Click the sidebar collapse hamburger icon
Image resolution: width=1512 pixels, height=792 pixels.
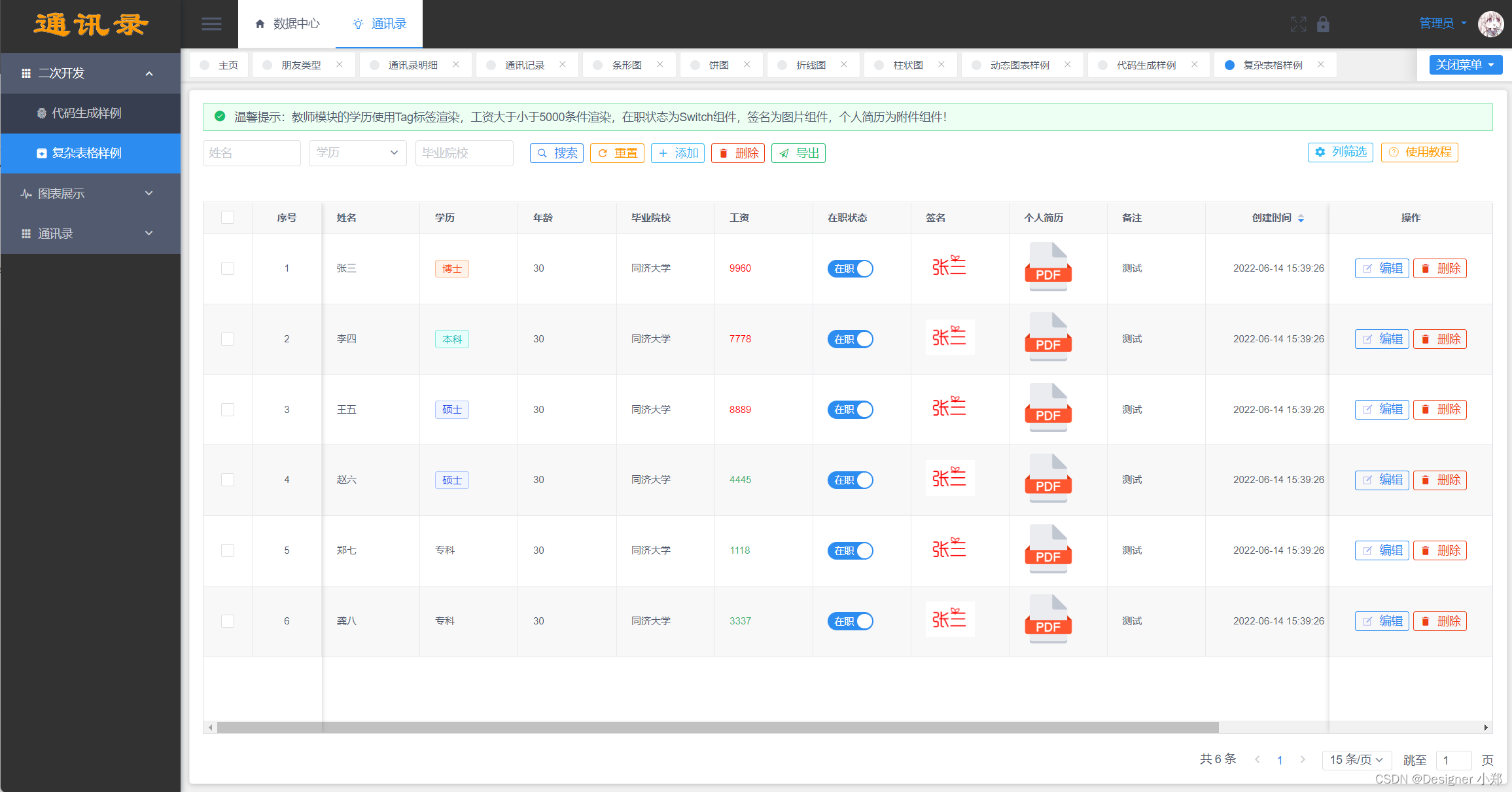coord(211,24)
